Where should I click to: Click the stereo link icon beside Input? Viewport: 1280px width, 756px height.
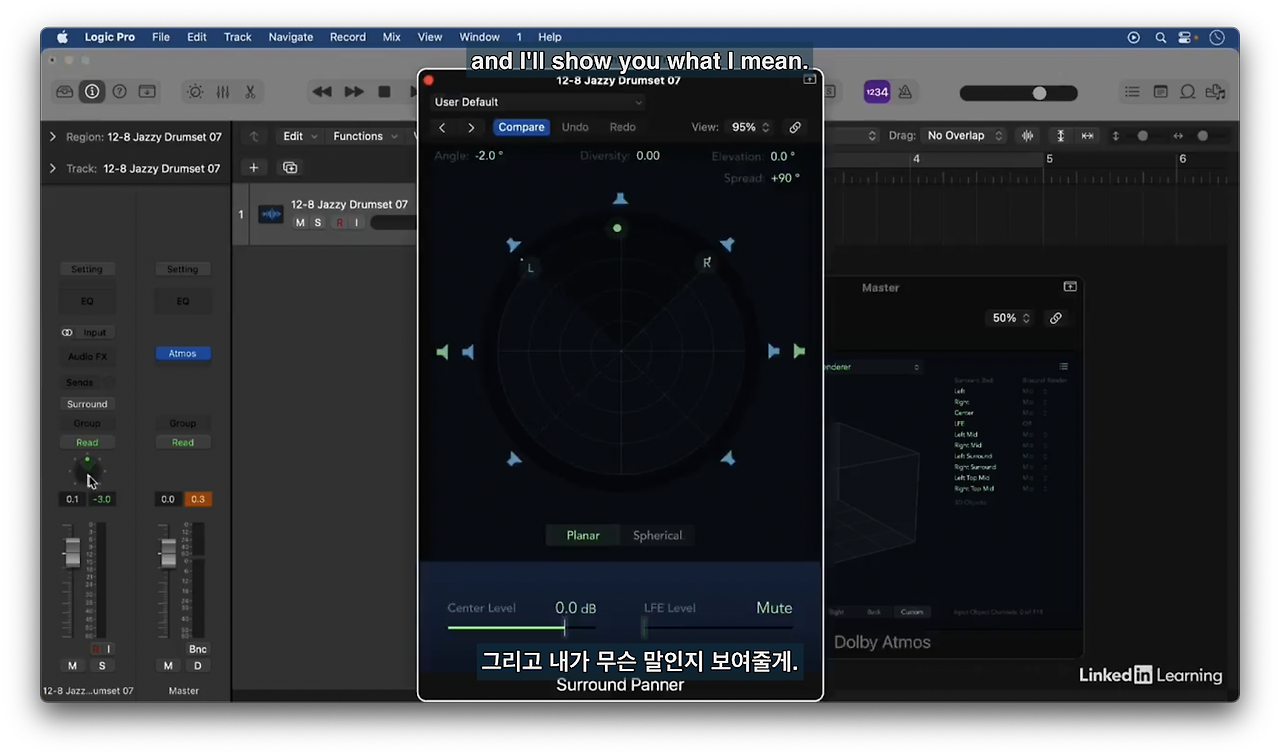click(67, 333)
